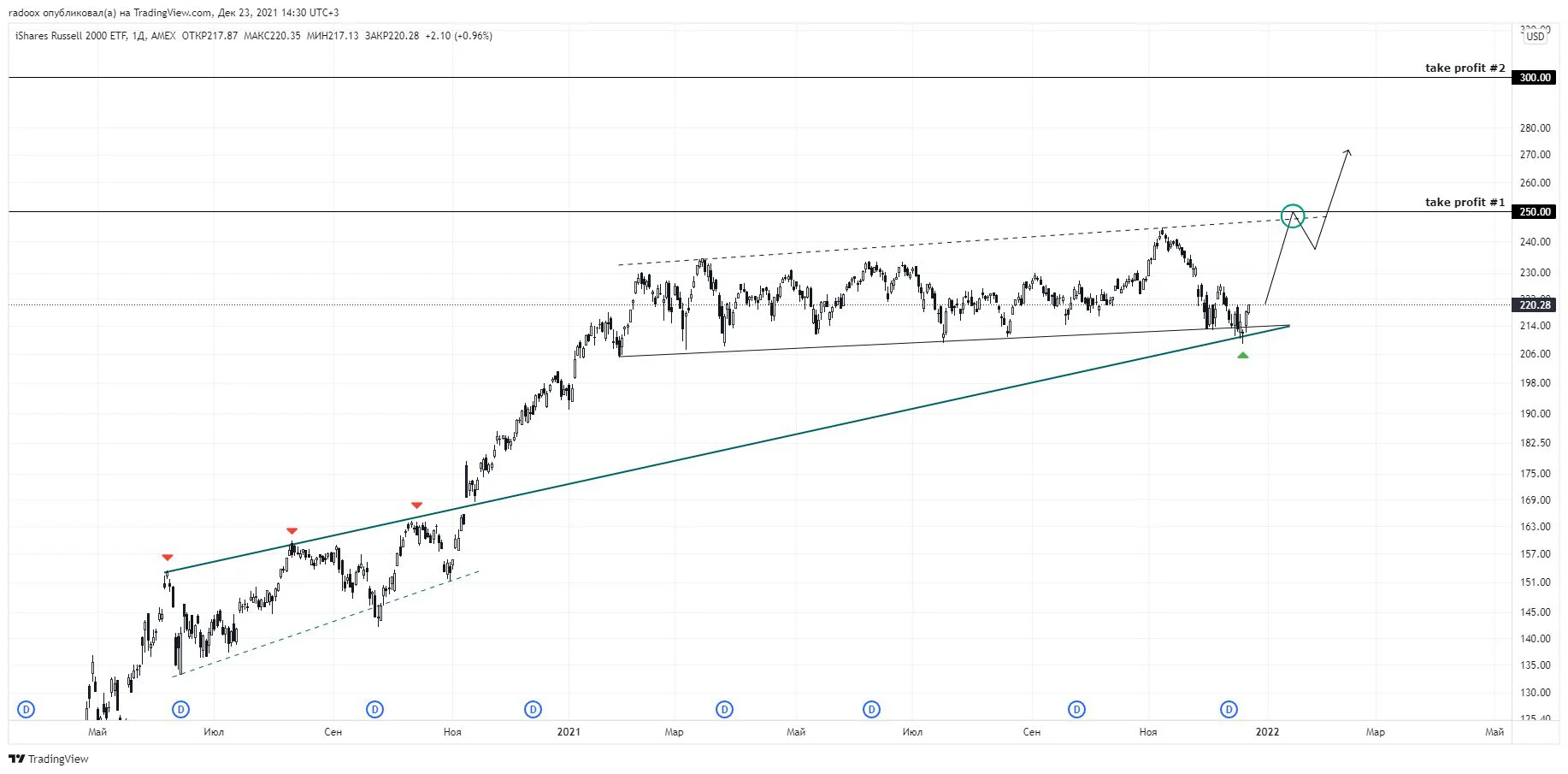Click the projected arrow tip near 270.00
This screenshot has width=1568, height=774.
click(x=1347, y=152)
